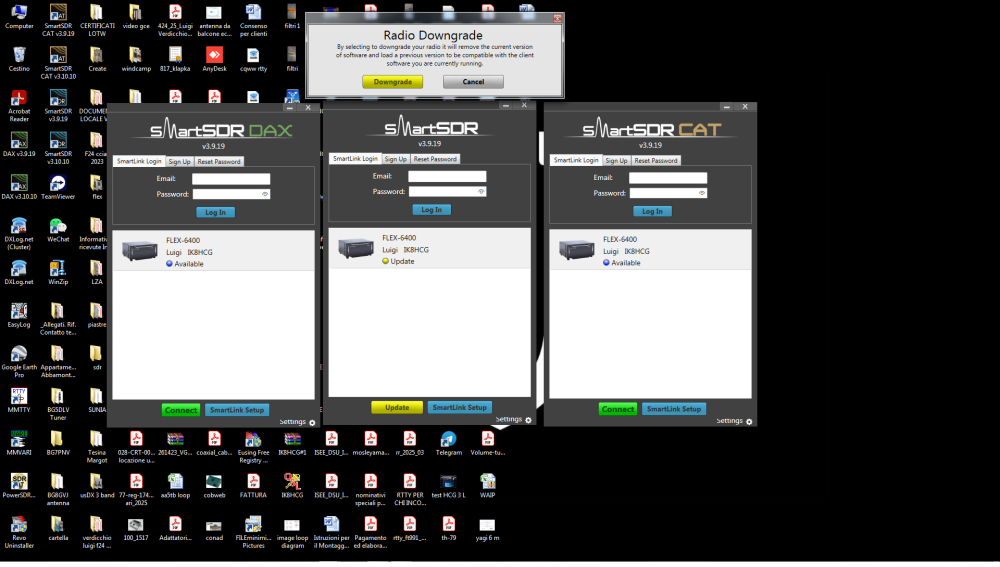The image size is (1000, 567).
Task: Select the image loop diagram file
Action: (x=292, y=533)
